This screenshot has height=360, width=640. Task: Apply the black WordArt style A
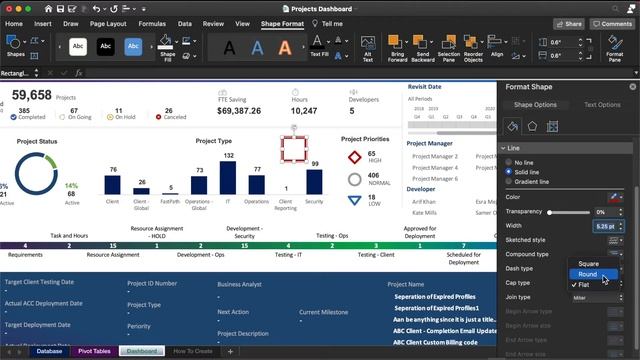point(229,48)
